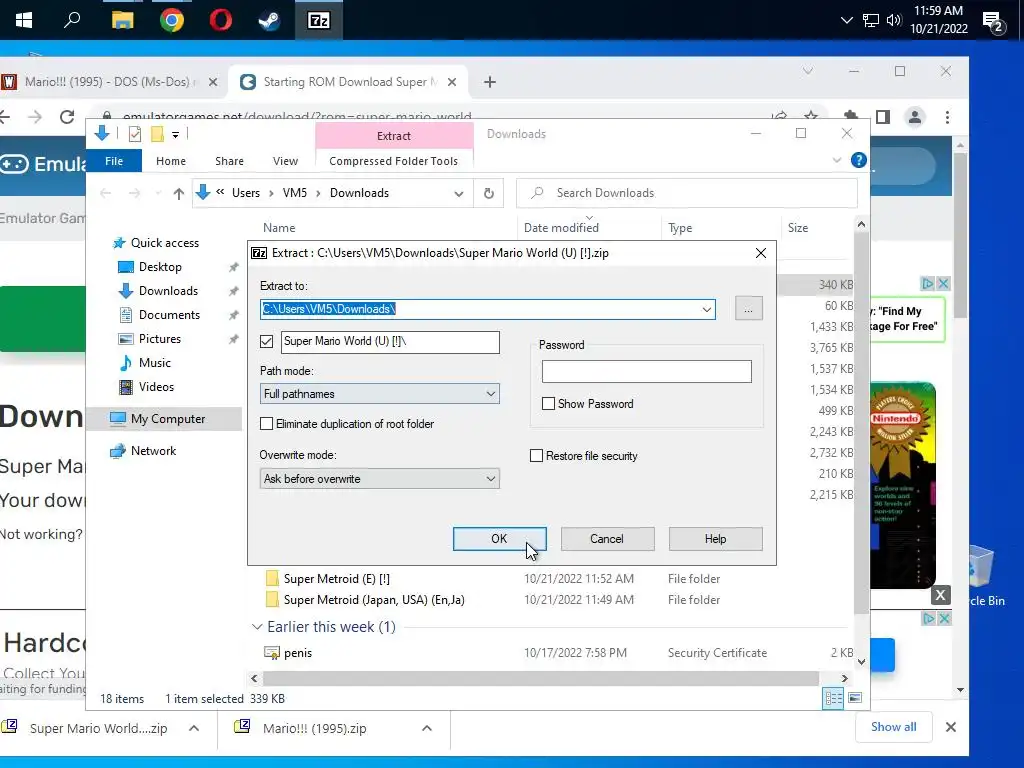This screenshot has width=1024, height=768.
Task: Open Chrome three-dot menu
Action: click(x=947, y=117)
